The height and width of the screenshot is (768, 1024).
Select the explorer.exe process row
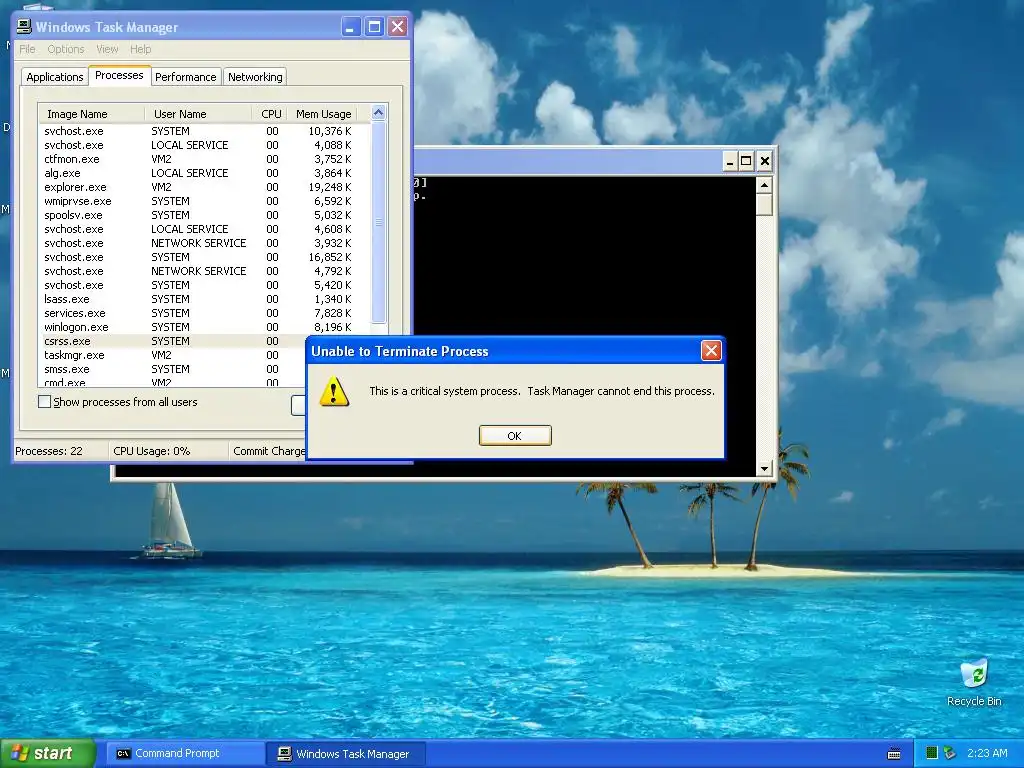click(204, 187)
